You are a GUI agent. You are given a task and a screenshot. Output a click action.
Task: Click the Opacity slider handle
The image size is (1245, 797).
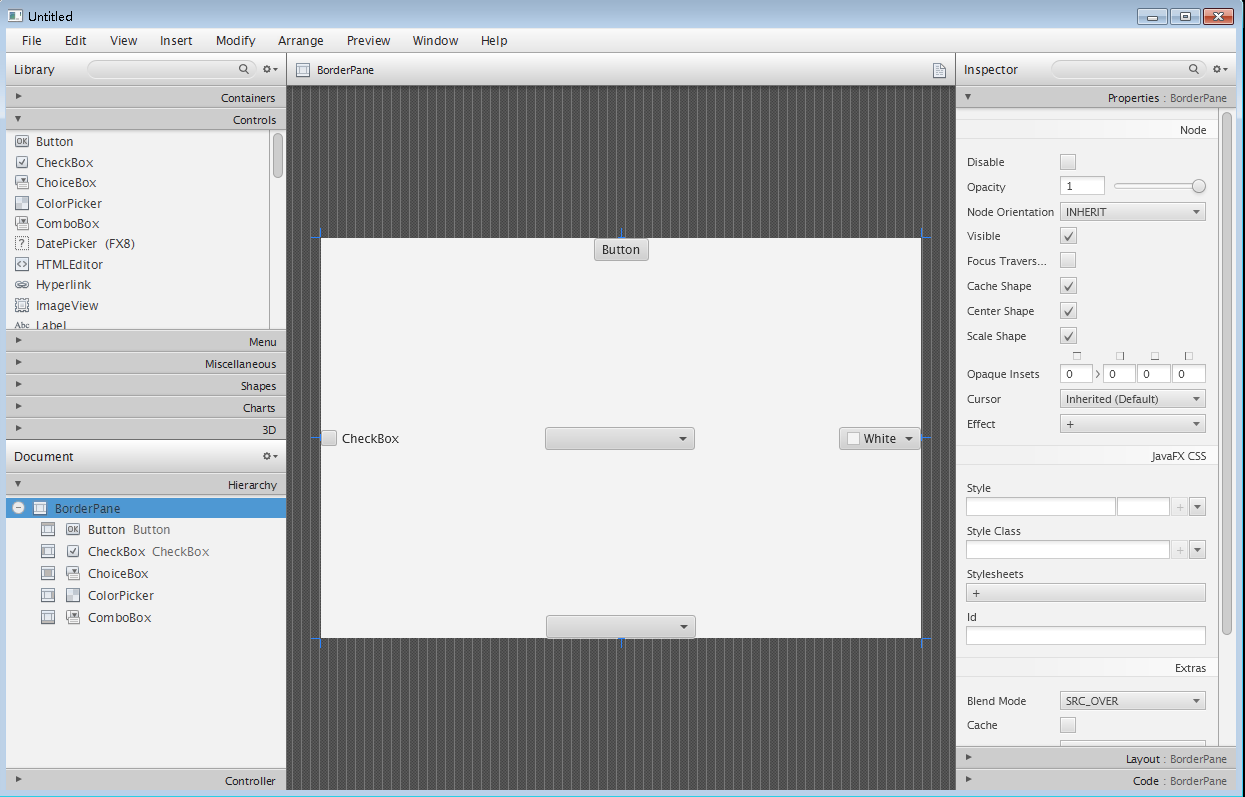click(x=1199, y=186)
